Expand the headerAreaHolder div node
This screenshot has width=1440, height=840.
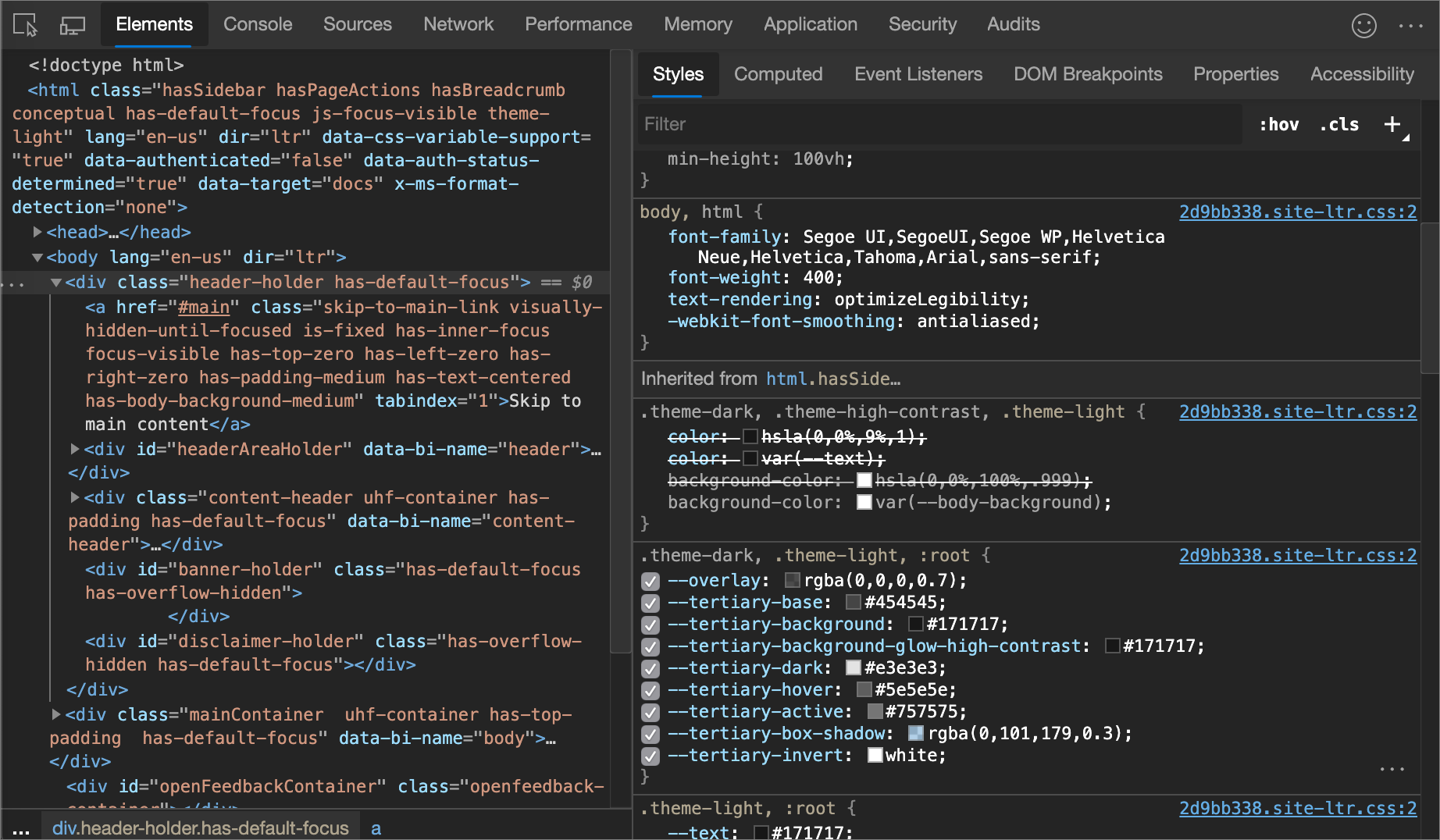coord(75,449)
